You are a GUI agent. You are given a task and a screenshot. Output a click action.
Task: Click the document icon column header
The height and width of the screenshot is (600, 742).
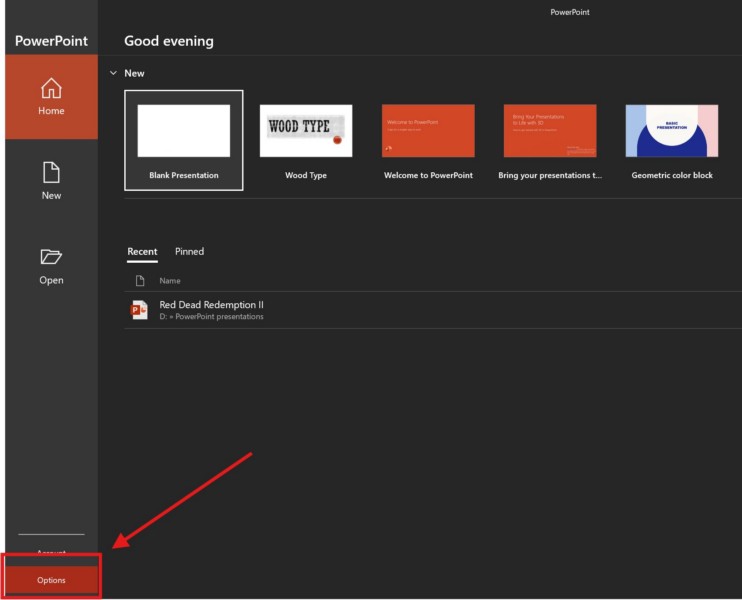point(140,281)
